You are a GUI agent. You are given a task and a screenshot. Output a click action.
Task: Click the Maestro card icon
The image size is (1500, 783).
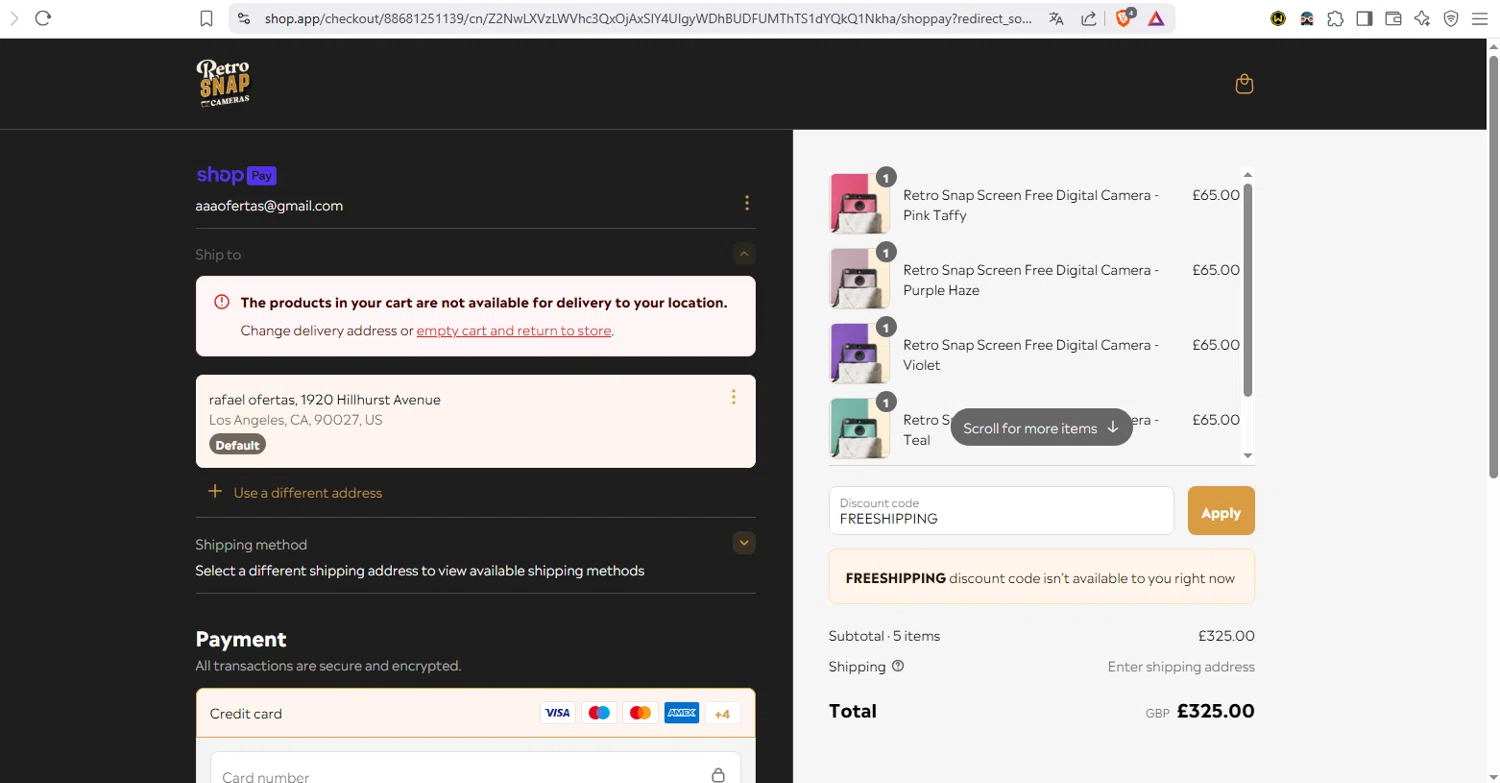(599, 713)
